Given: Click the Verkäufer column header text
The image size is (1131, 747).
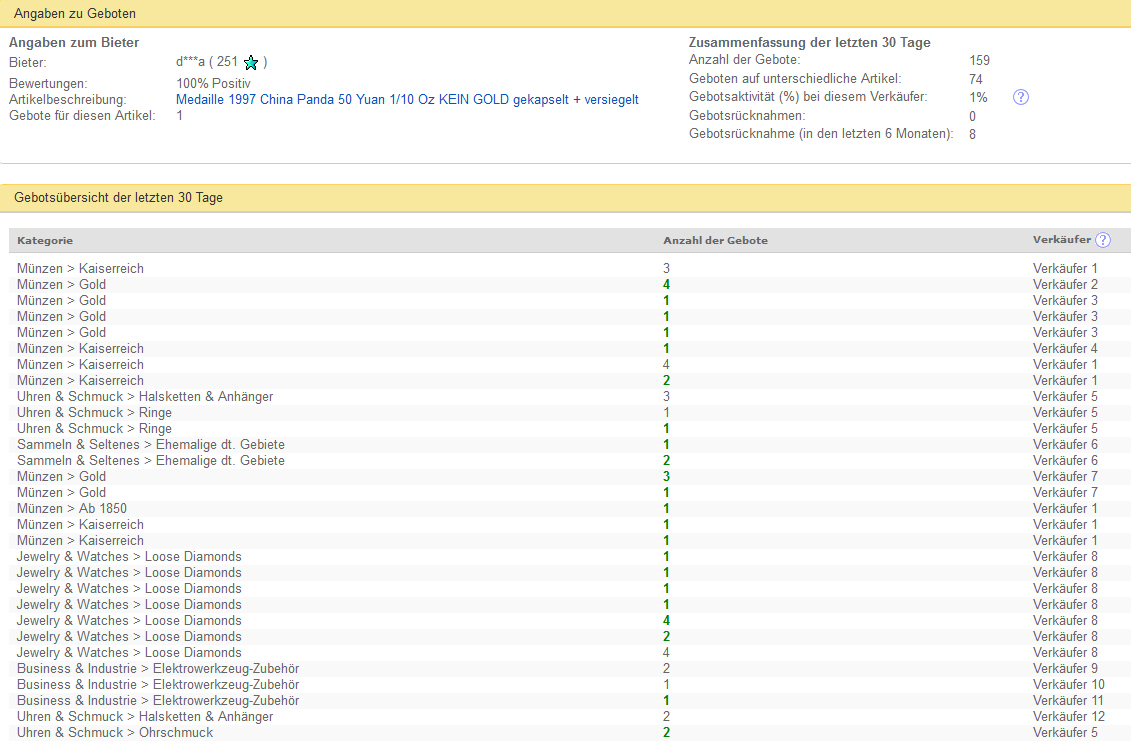Looking at the screenshot, I should [x=1061, y=240].
